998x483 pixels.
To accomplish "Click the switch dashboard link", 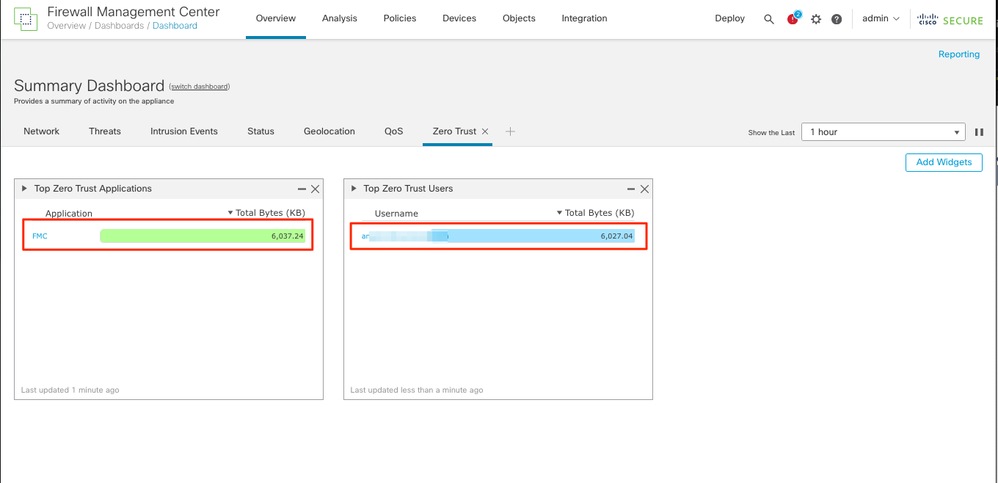I will [x=199, y=87].
